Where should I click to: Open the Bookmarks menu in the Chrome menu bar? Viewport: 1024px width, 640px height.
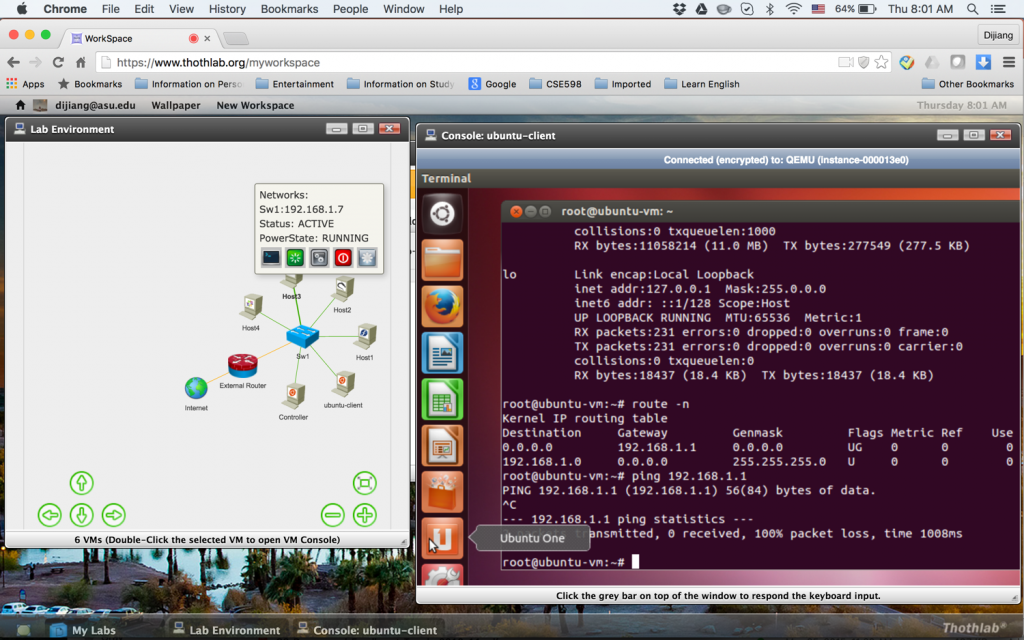289,9
